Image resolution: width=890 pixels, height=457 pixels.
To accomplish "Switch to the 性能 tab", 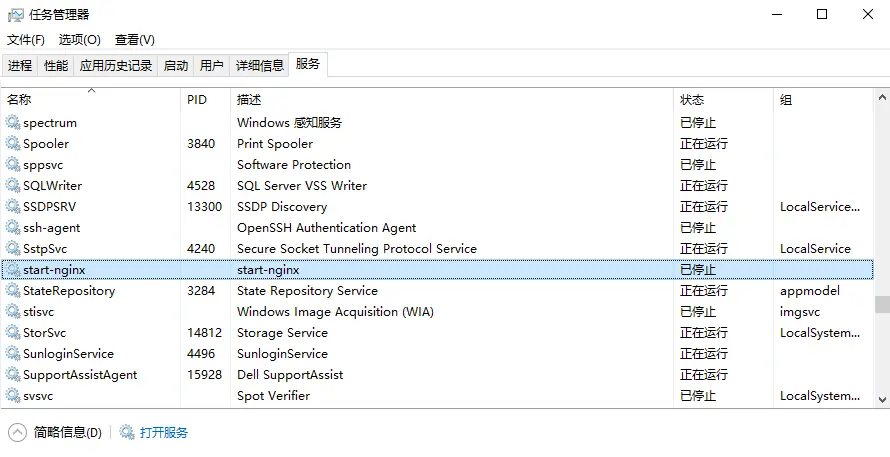I will point(56,66).
